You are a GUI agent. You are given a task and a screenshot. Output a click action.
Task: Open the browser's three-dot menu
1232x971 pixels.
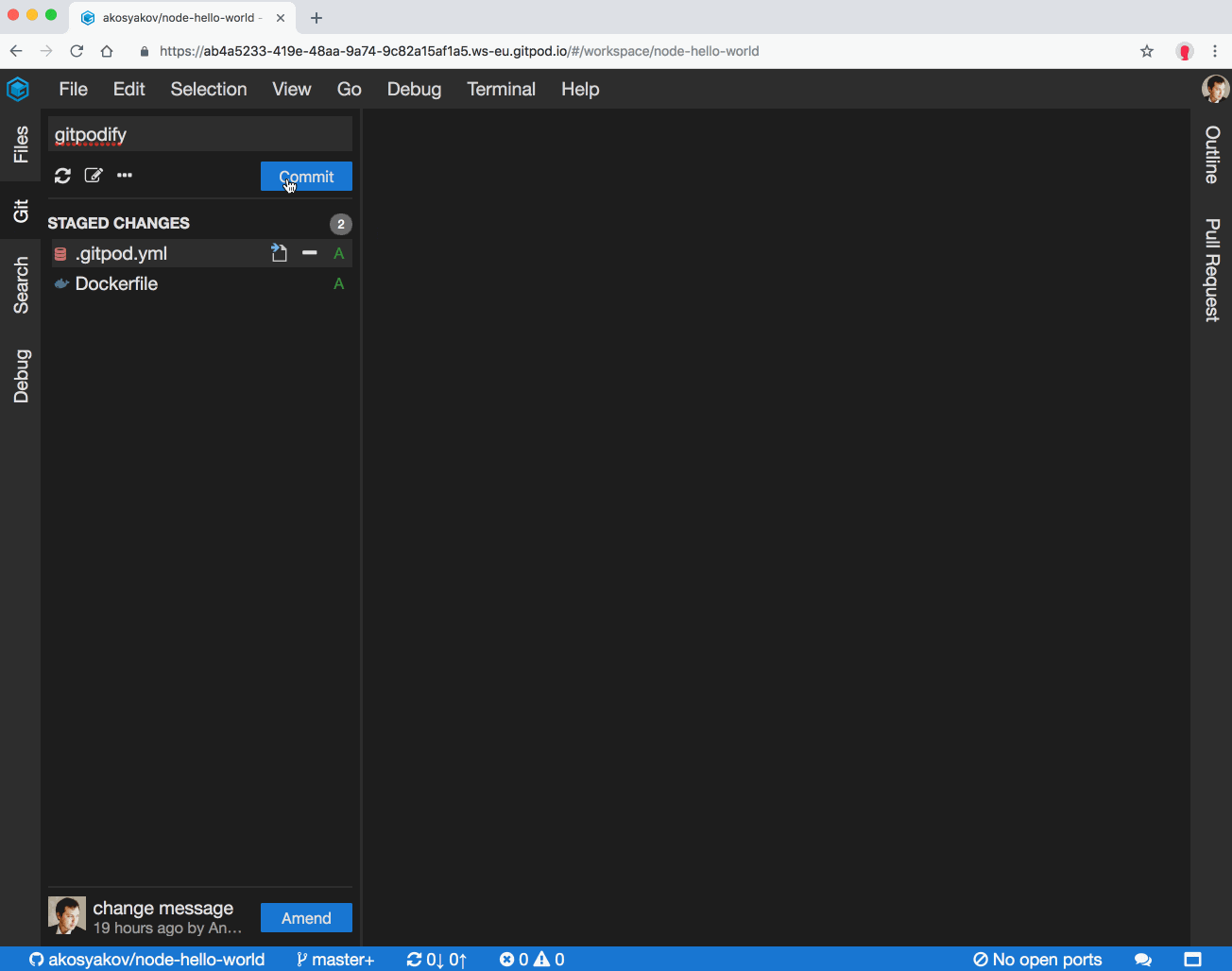[x=1216, y=51]
